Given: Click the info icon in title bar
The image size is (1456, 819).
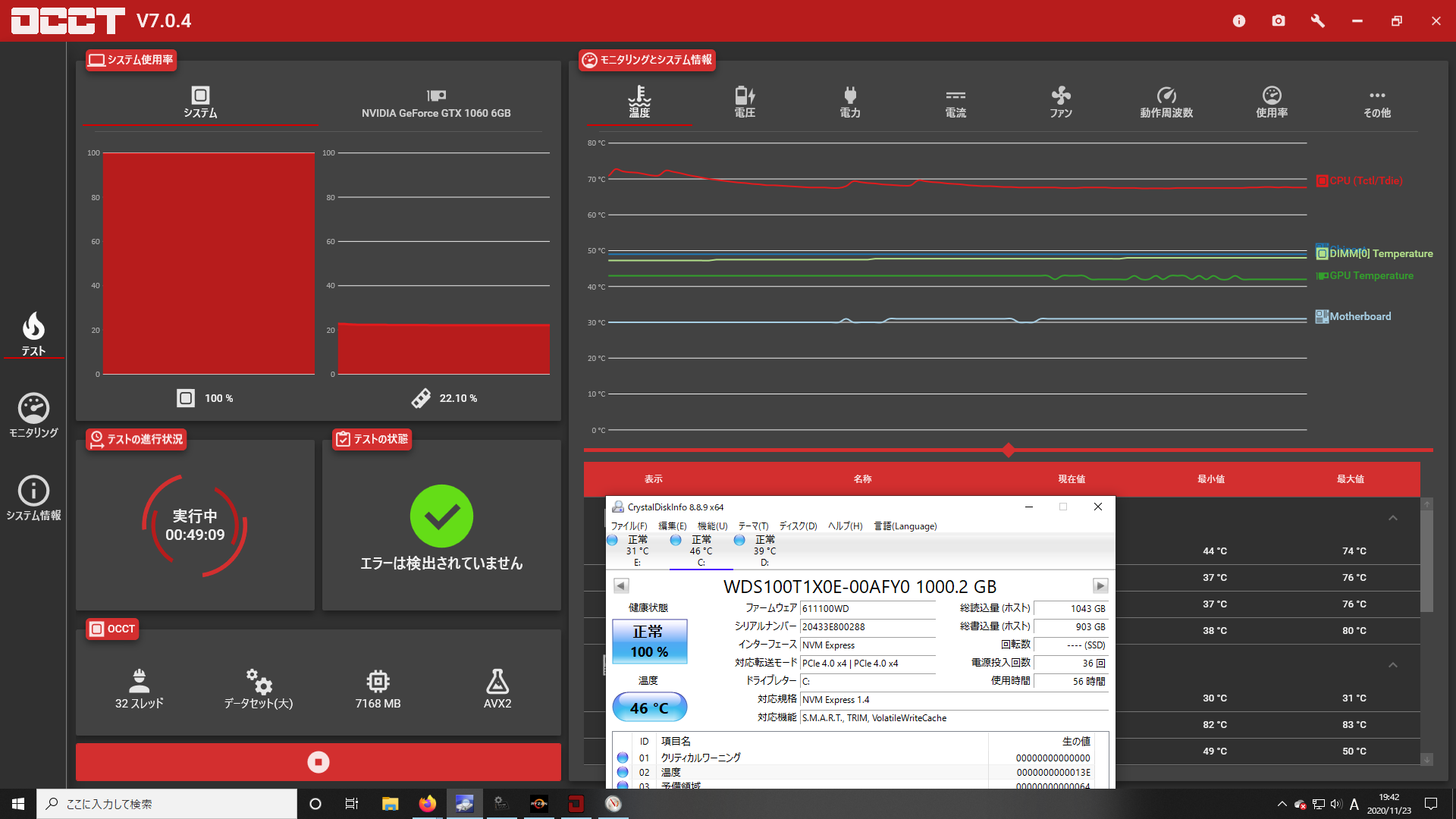Looking at the screenshot, I should [1239, 20].
